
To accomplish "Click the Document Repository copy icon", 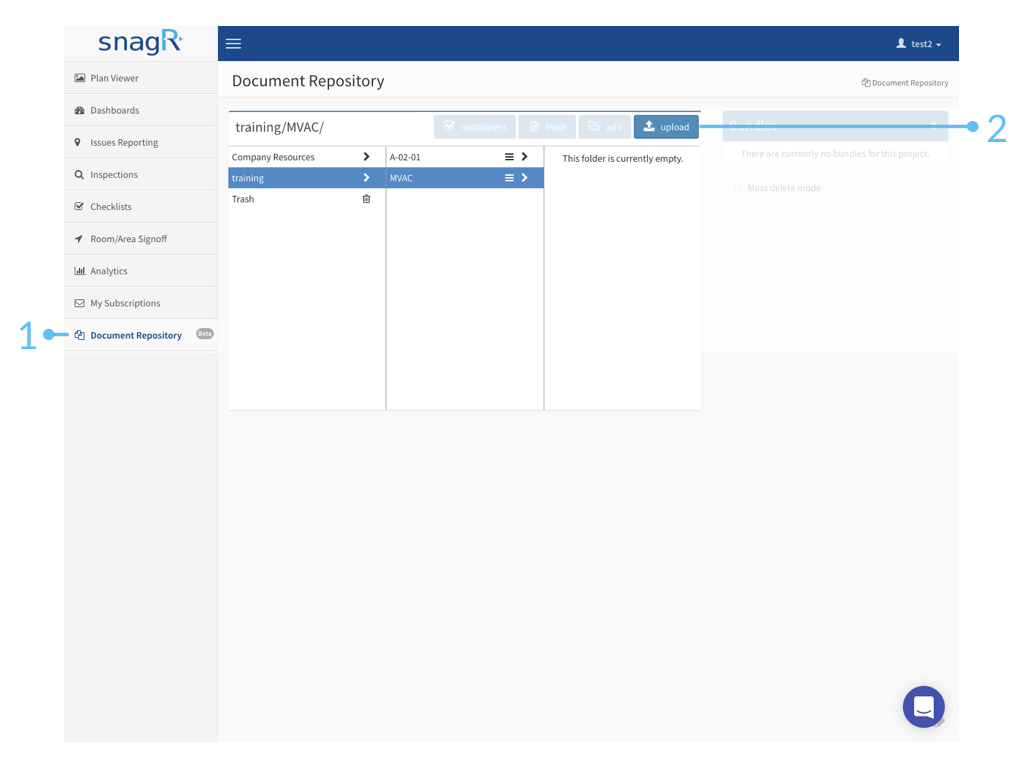I will pyautogui.click(x=80, y=335).
